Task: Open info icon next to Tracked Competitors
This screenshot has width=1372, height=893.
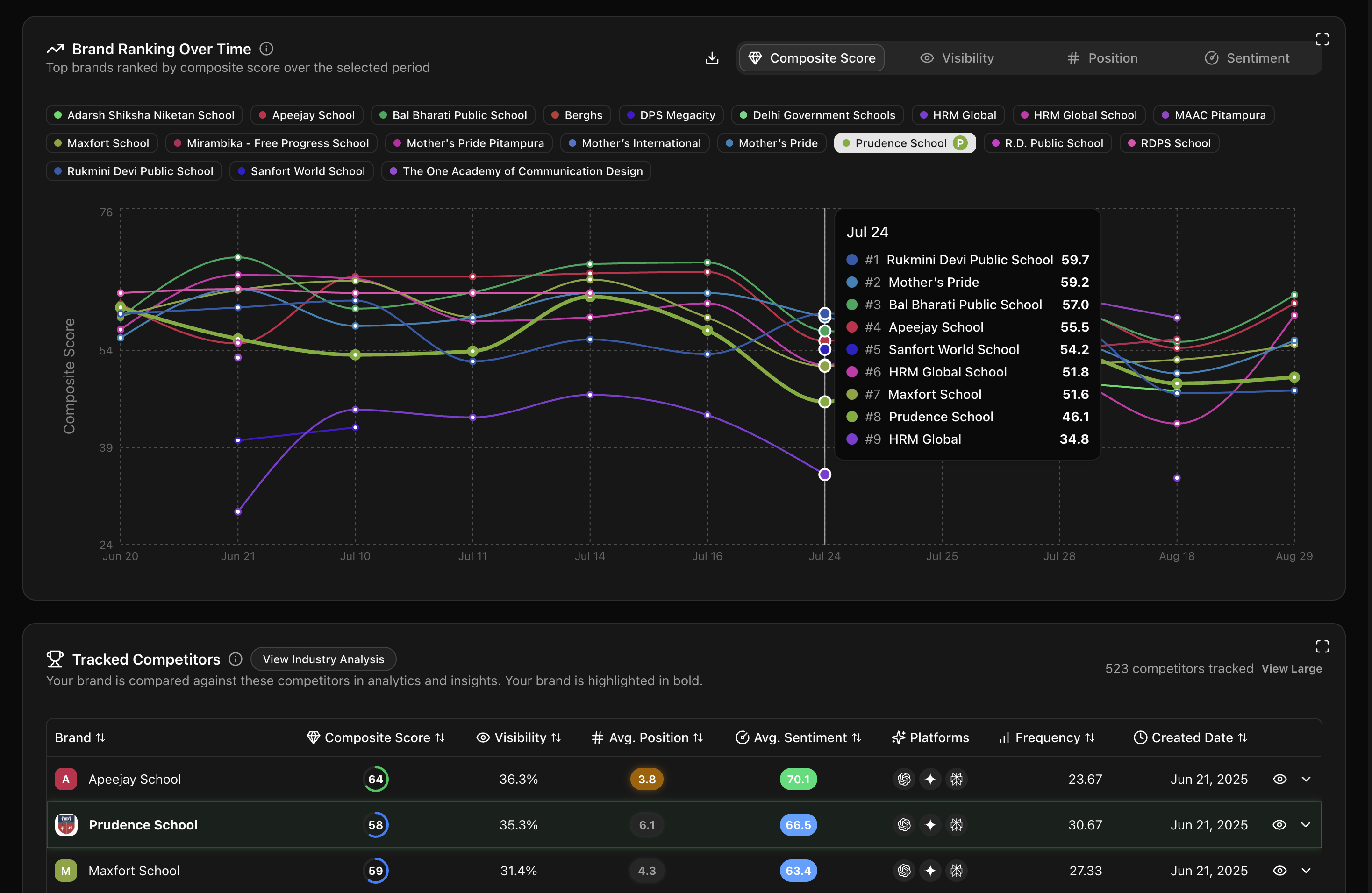Action: pos(235,659)
